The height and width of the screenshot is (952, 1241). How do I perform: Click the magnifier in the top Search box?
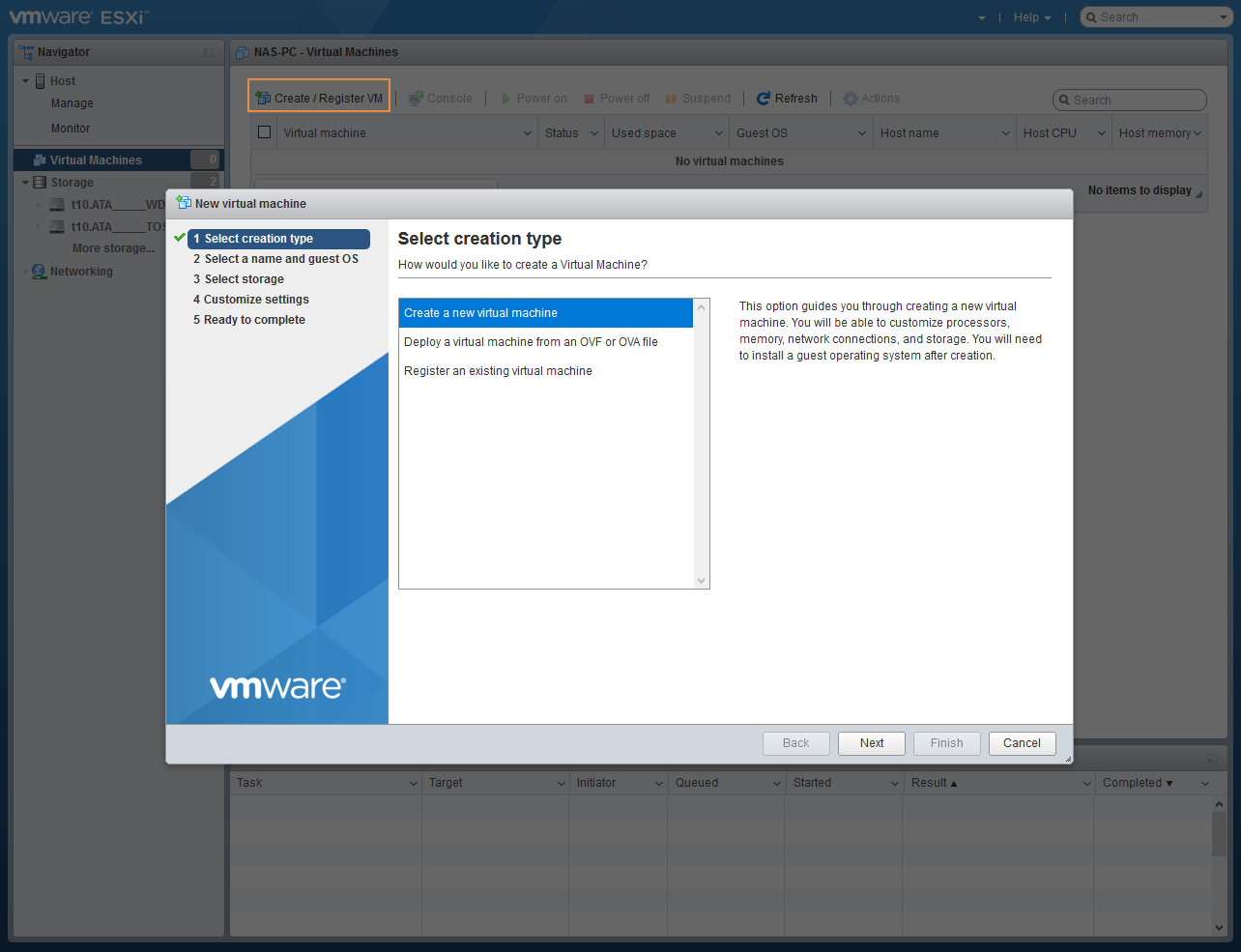[x=1090, y=17]
